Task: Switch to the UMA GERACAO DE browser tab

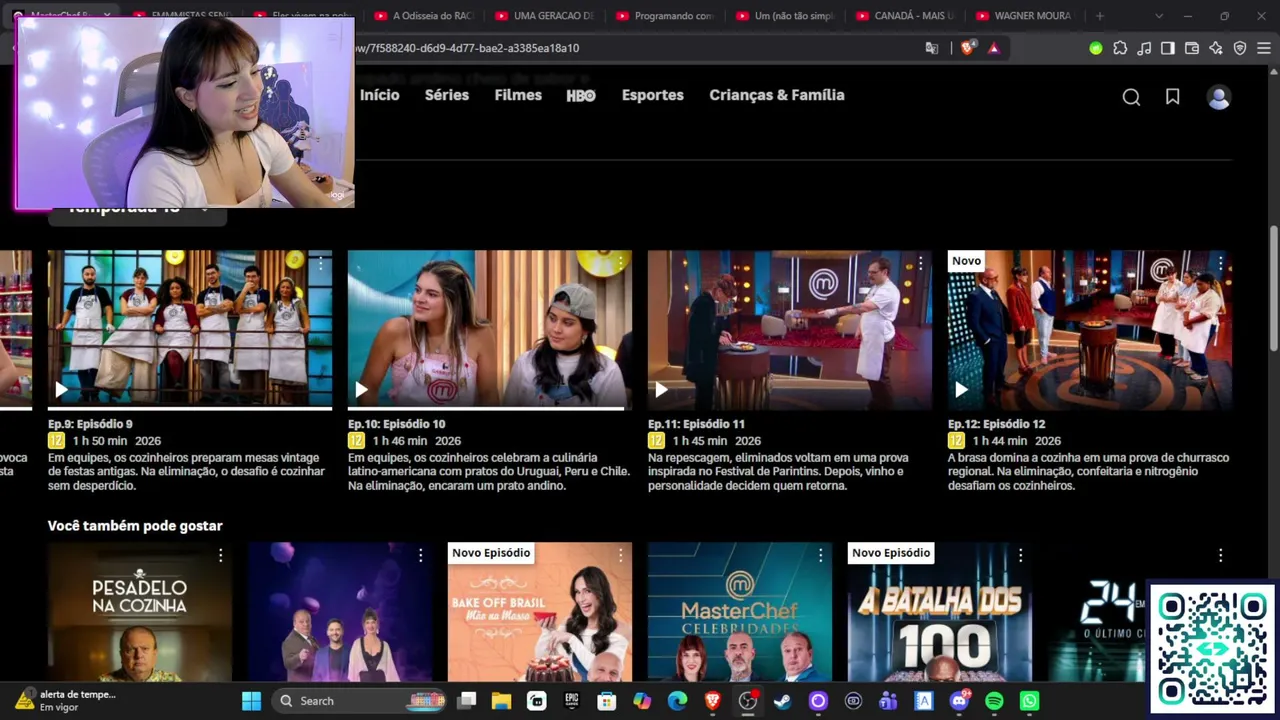Action: 544,16
